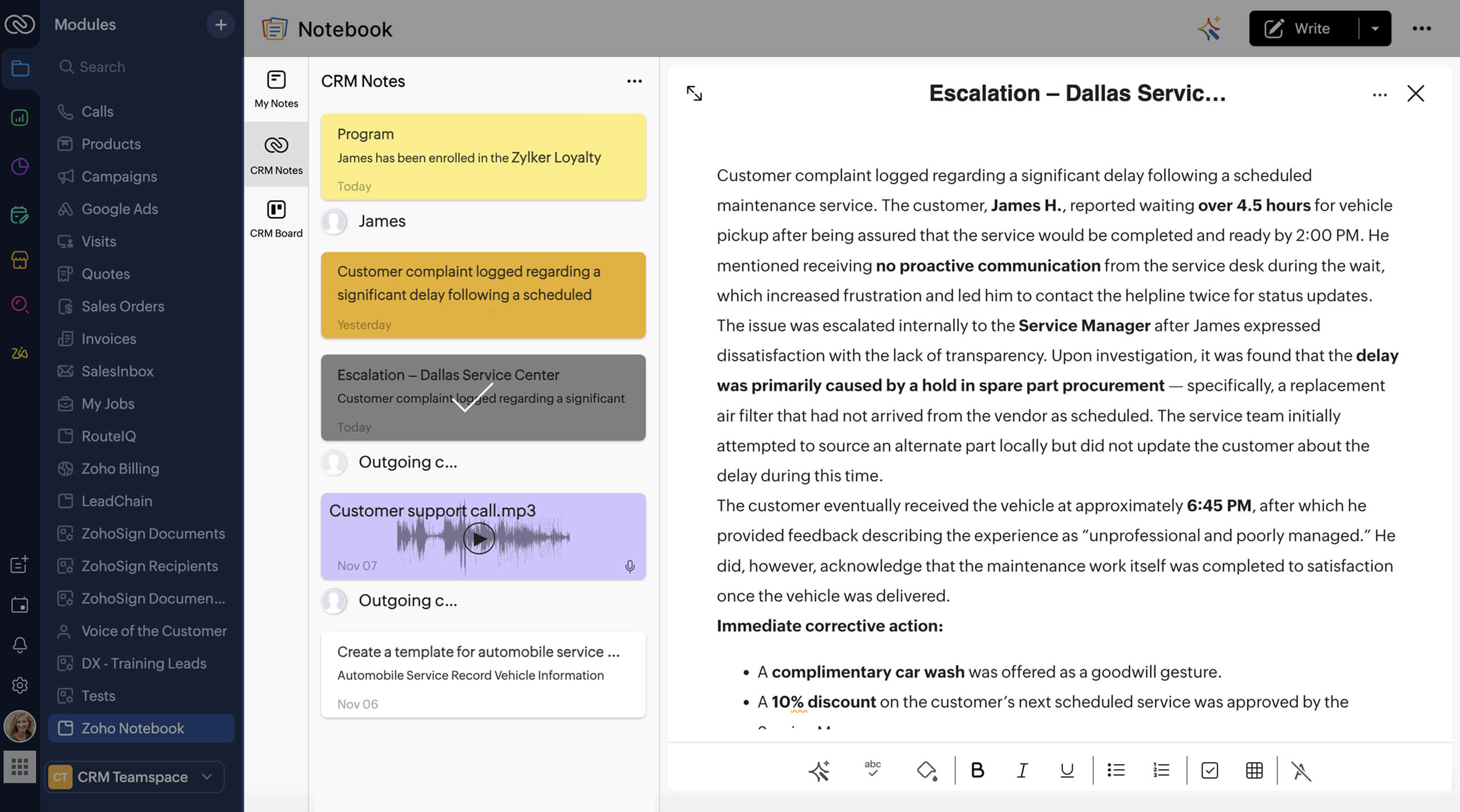
Task: Open the audio recorder on Customer support call note
Action: coord(630,566)
